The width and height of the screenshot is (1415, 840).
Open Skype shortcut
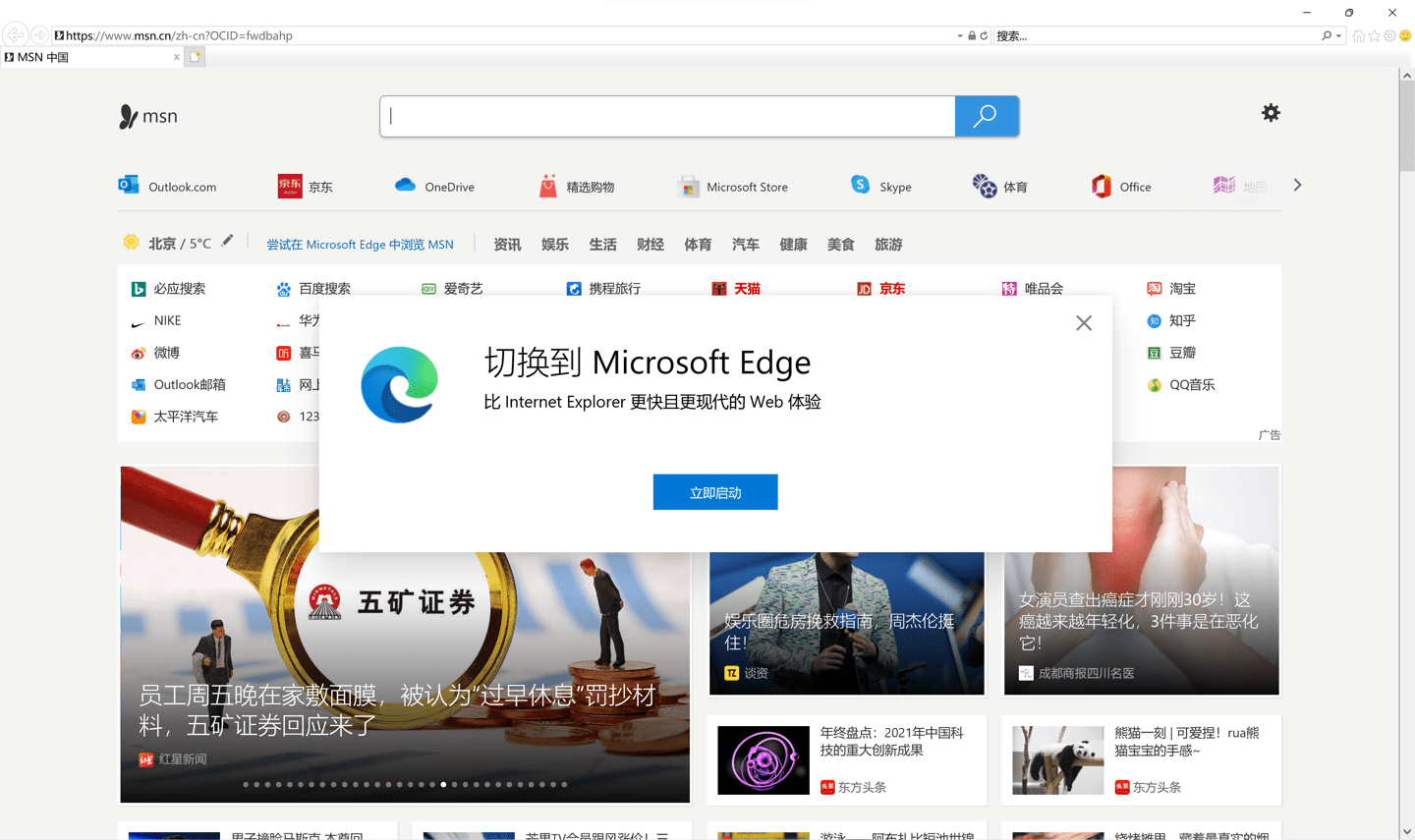(x=880, y=186)
